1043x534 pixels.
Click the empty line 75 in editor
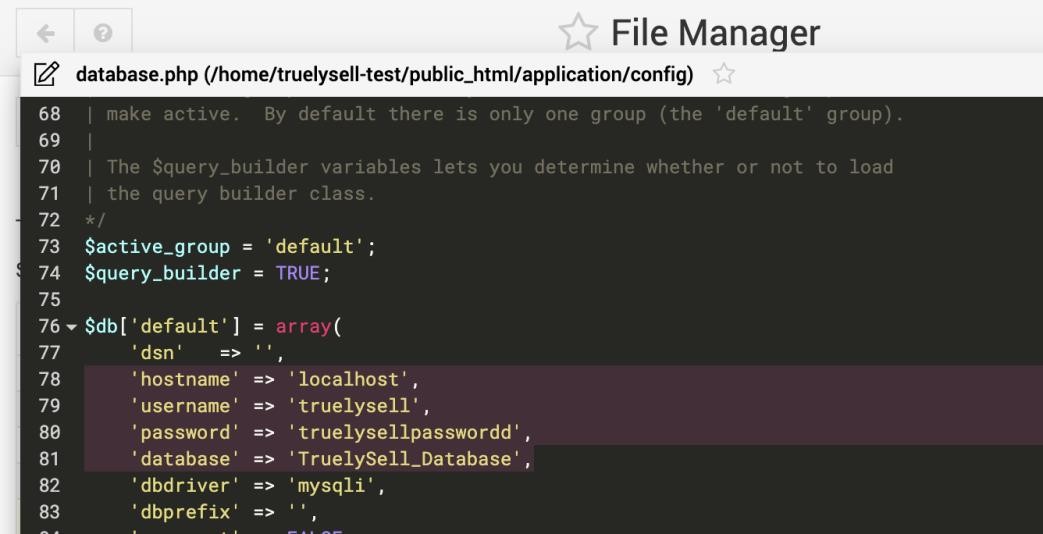point(300,299)
